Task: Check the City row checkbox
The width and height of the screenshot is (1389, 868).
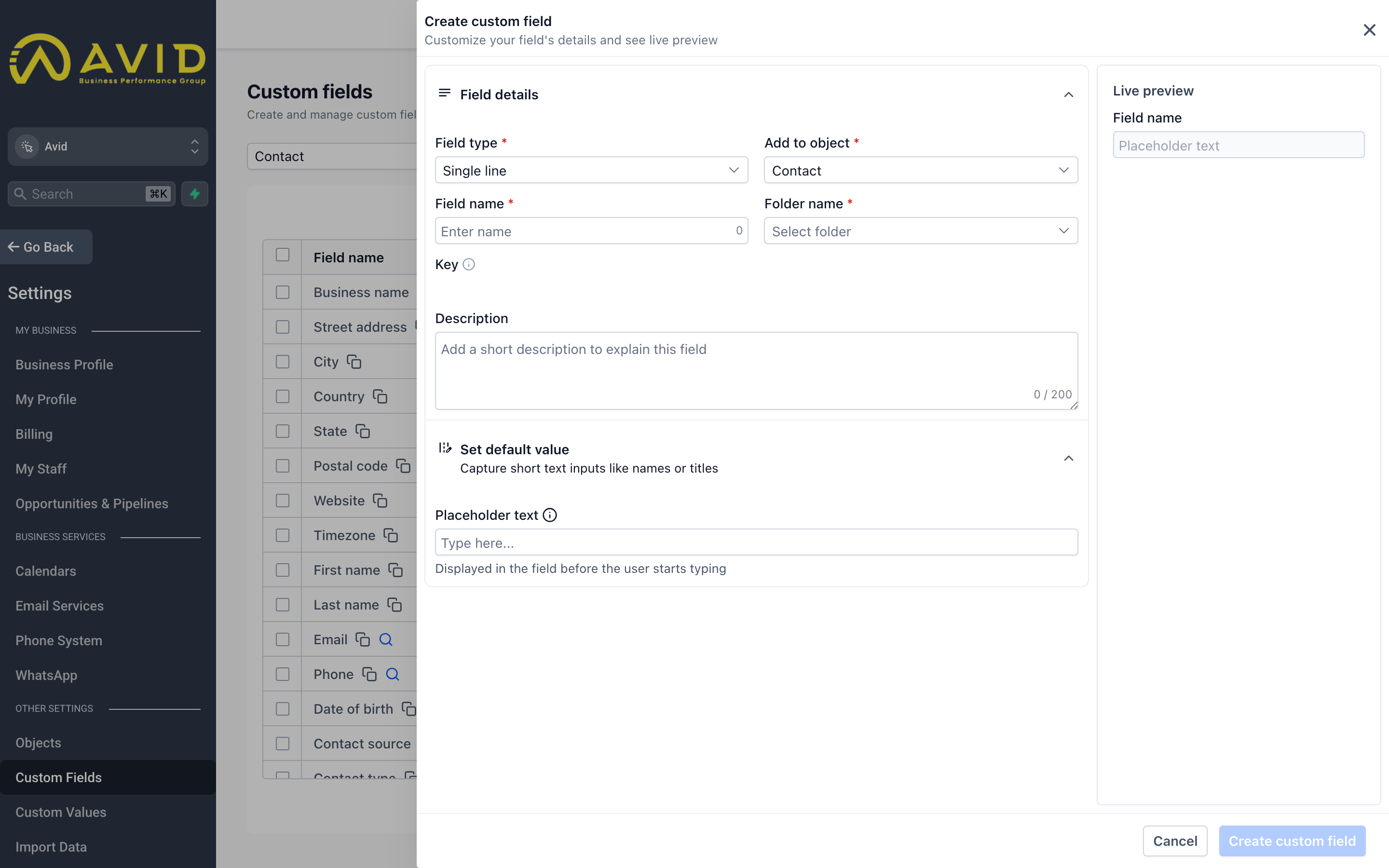Action: coord(283,362)
